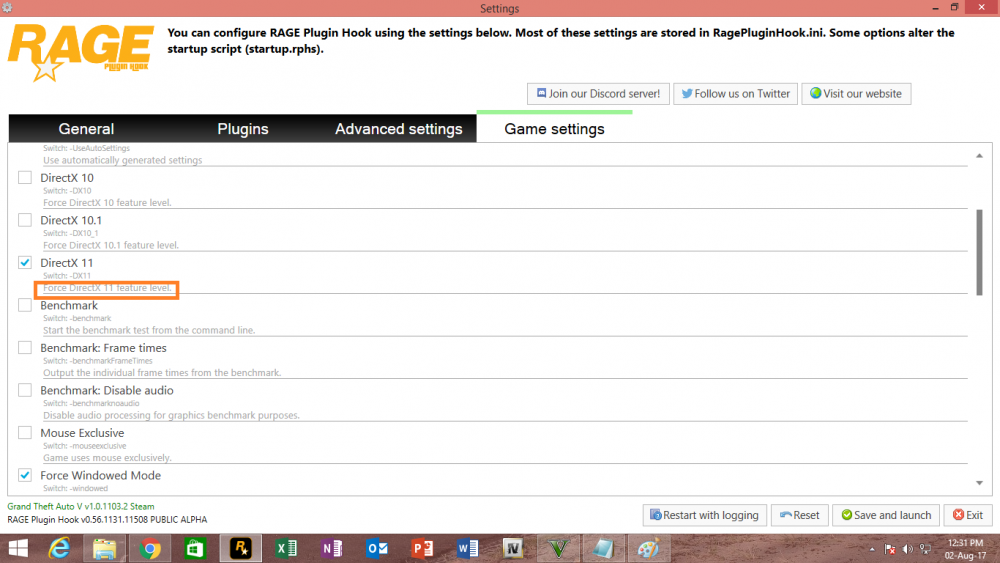Open the Action Center flag icon
The height and width of the screenshot is (563, 1000).
890,549
